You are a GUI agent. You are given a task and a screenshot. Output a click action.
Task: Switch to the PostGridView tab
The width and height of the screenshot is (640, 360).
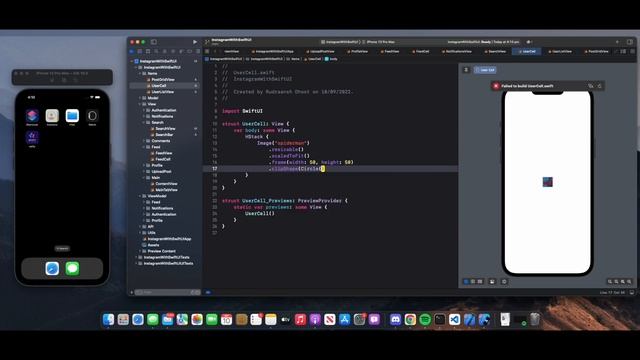[x=596, y=51]
